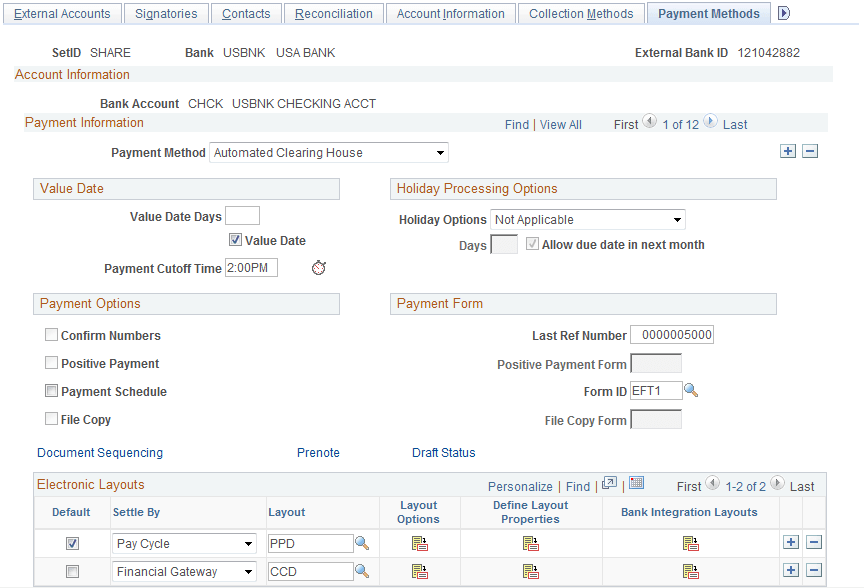Screen dimensions: 864x588
Task: Click the Prenote link
Action: click(318, 452)
